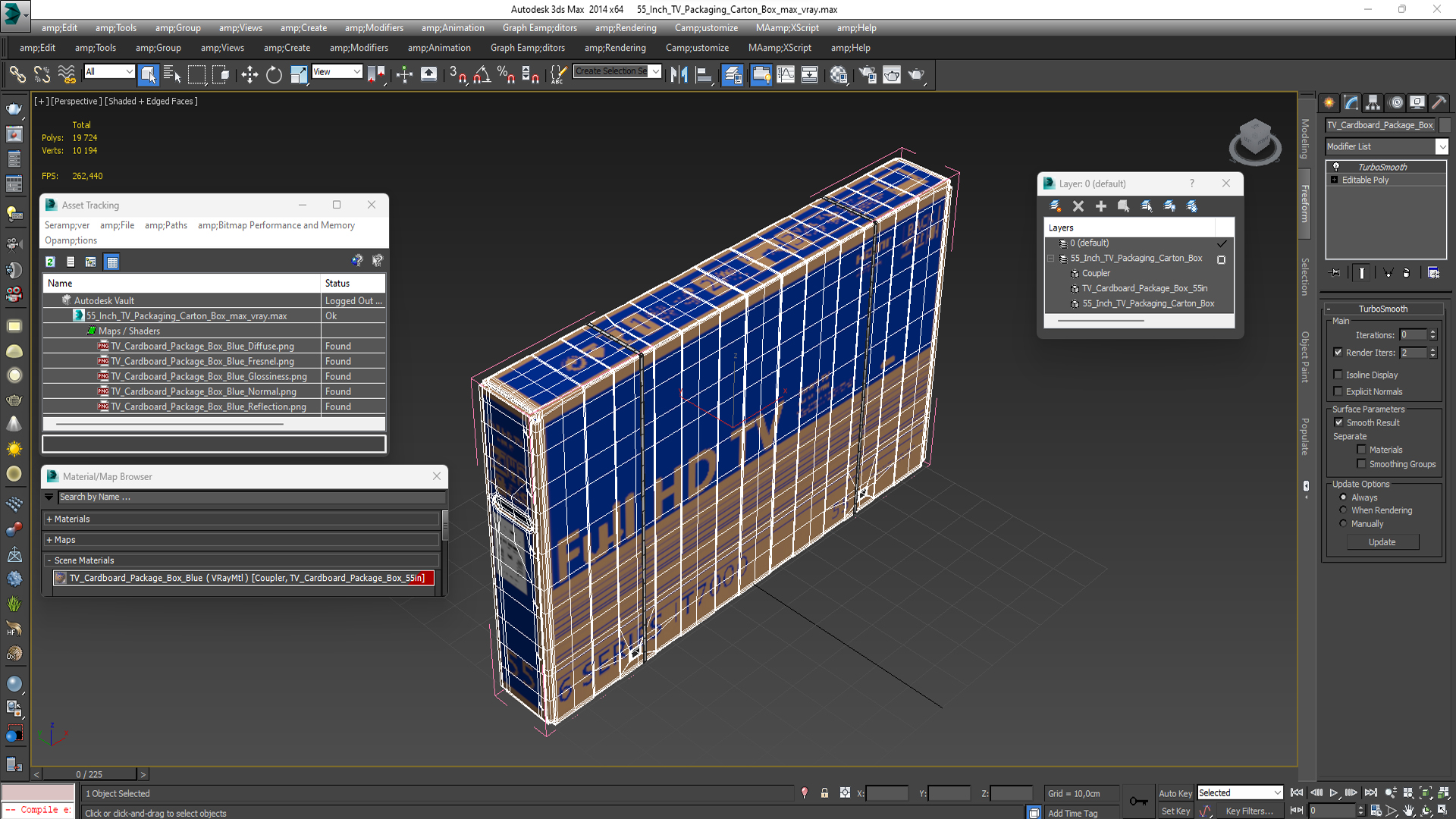Viewport: 1456px width, 819px height.
Task: Click Add Selected Objects plus icon in Layer dialog
Action: pos(1101,206)
